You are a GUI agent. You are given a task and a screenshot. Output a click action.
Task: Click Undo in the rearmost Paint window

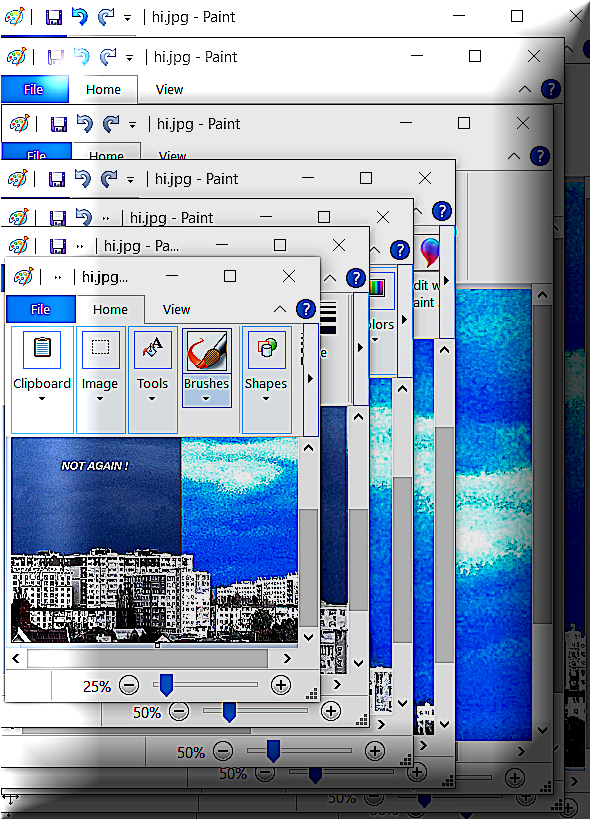[79, 17]
